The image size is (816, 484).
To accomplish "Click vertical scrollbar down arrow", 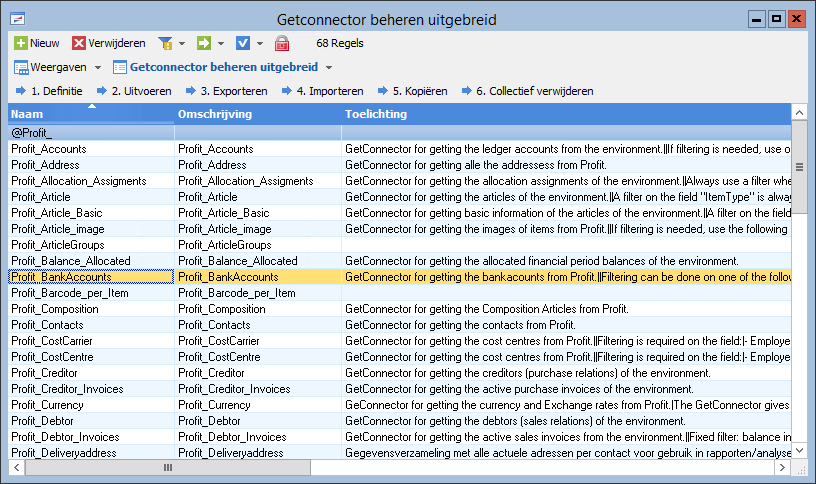I will coord(799,451).
